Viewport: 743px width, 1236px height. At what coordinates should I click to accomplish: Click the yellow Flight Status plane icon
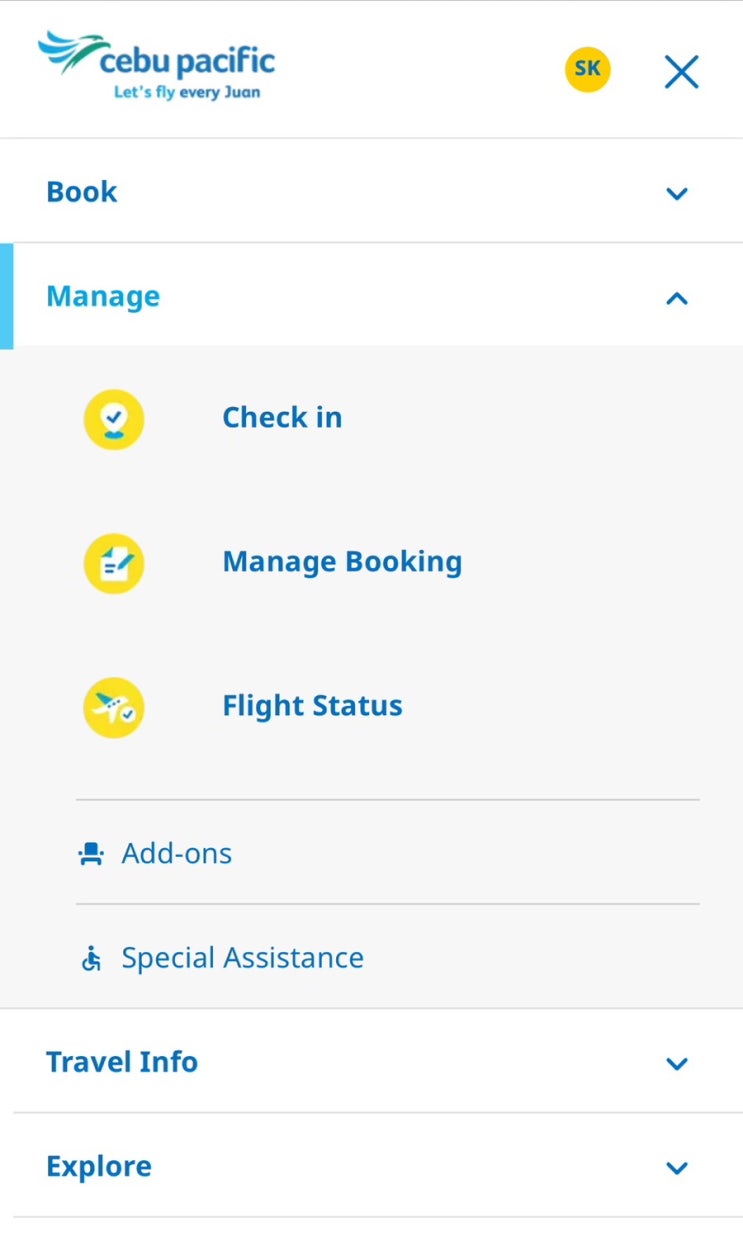point(113,707)
